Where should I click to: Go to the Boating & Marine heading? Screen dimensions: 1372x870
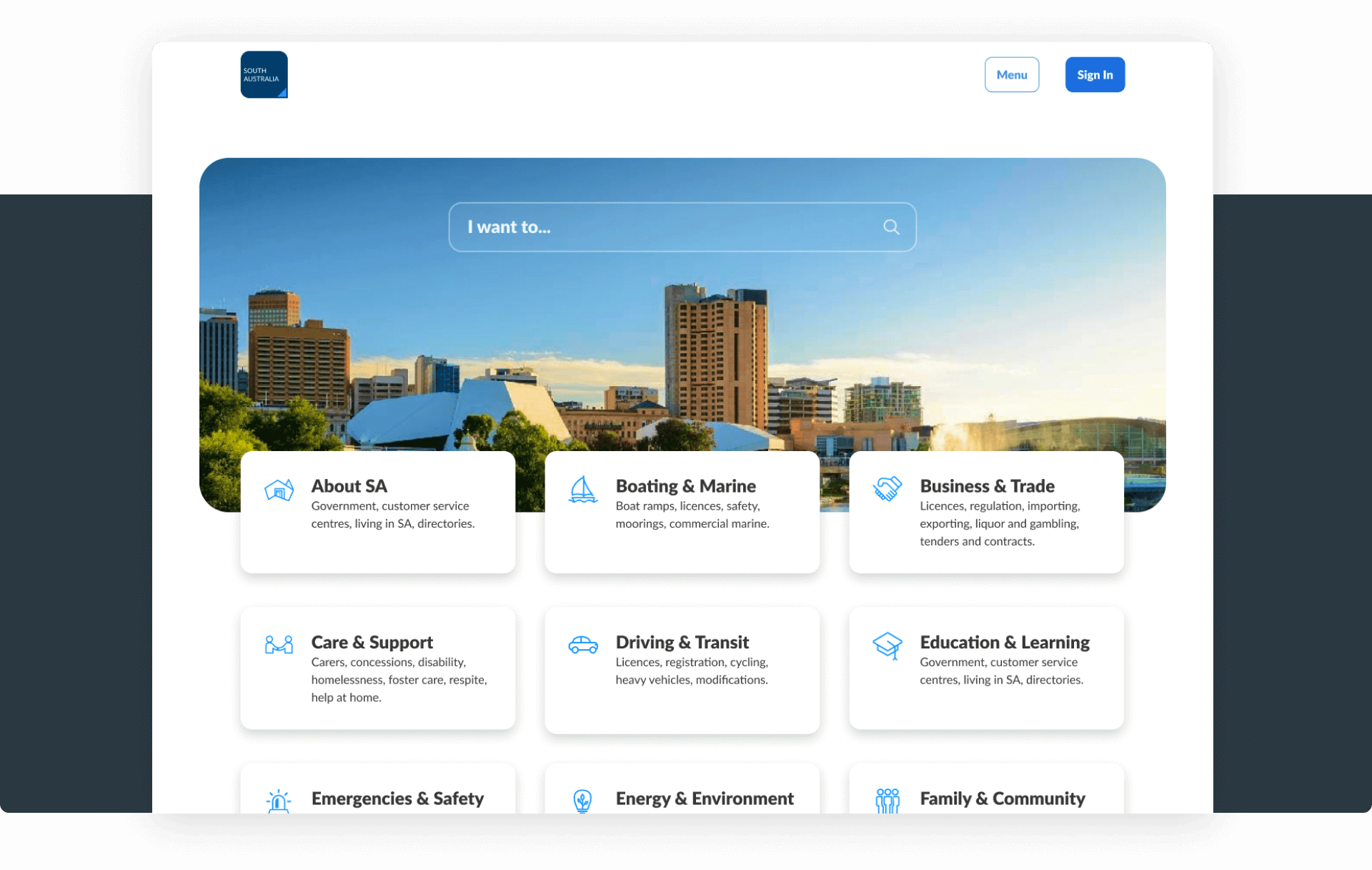tap(685, 486)
